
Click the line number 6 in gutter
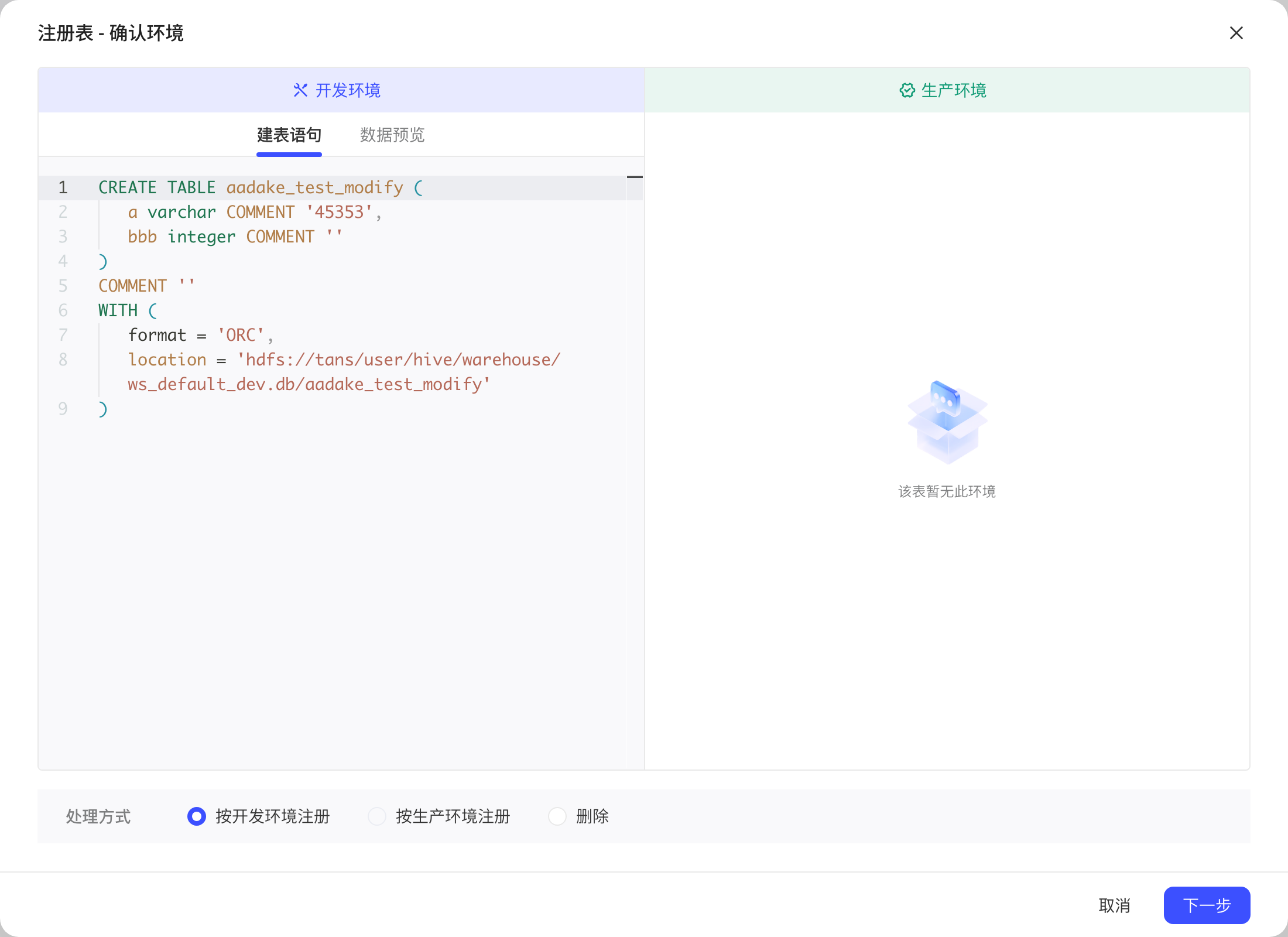point(63,310)
